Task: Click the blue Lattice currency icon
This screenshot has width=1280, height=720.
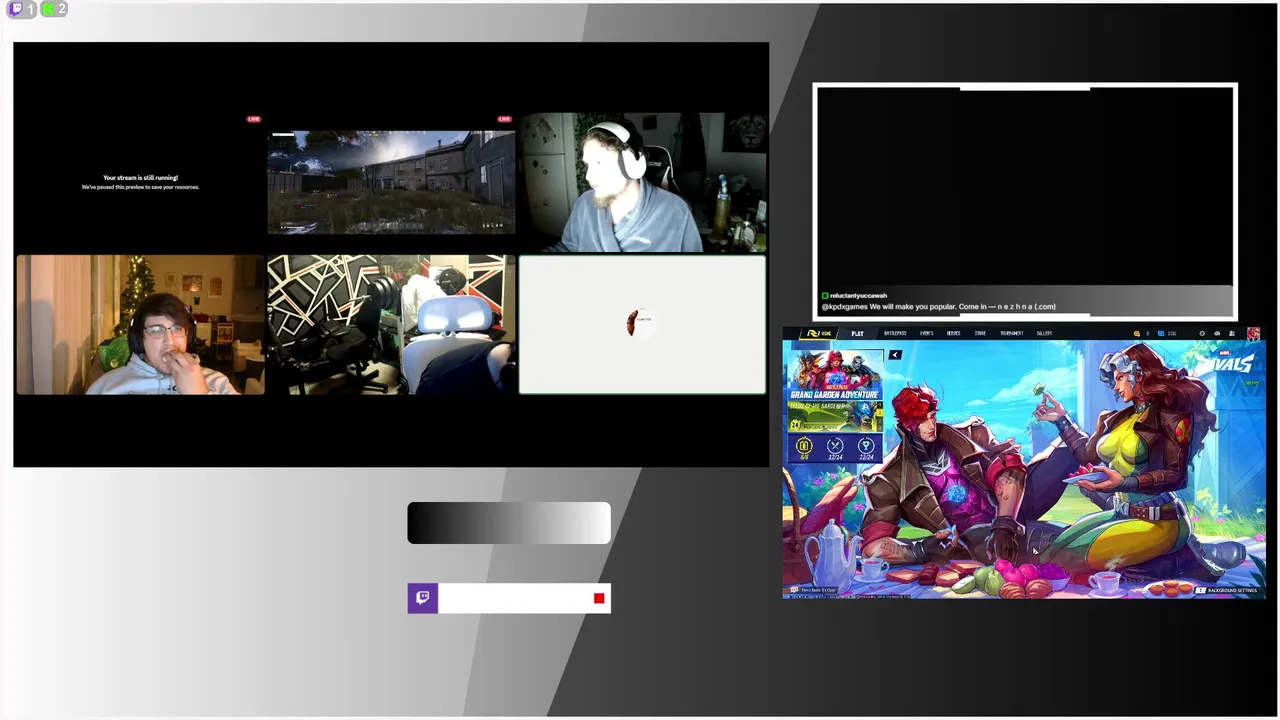Action: [x=1160, y=334]
